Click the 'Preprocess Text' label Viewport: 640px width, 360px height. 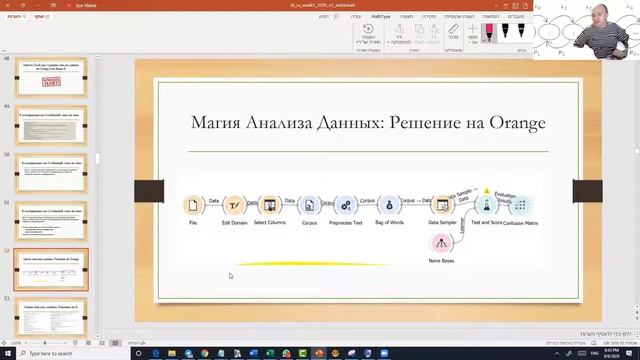coord(345,223)
